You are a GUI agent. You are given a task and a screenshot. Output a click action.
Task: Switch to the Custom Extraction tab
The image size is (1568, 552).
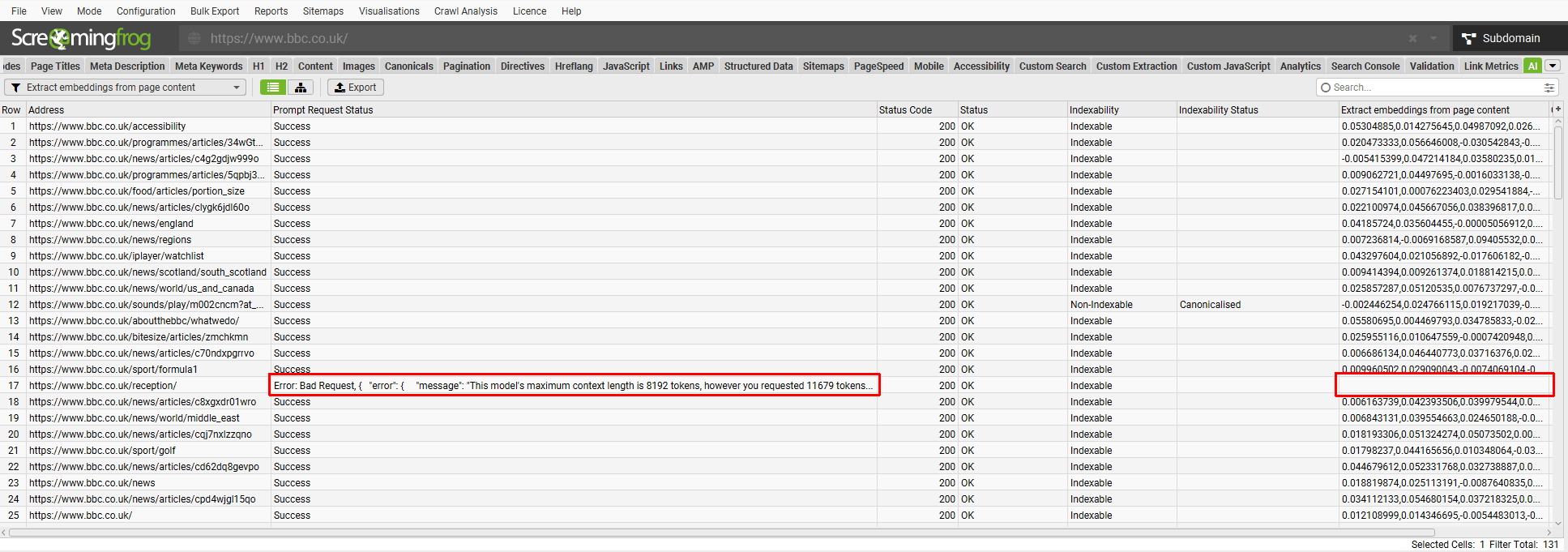pyautogui.click(x=1136, y=66)
